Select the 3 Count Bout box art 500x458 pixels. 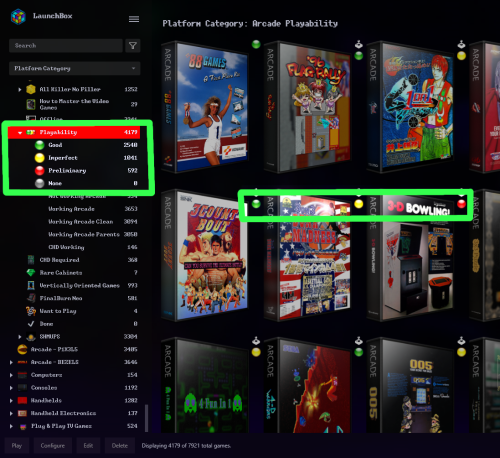click(205, 255)
